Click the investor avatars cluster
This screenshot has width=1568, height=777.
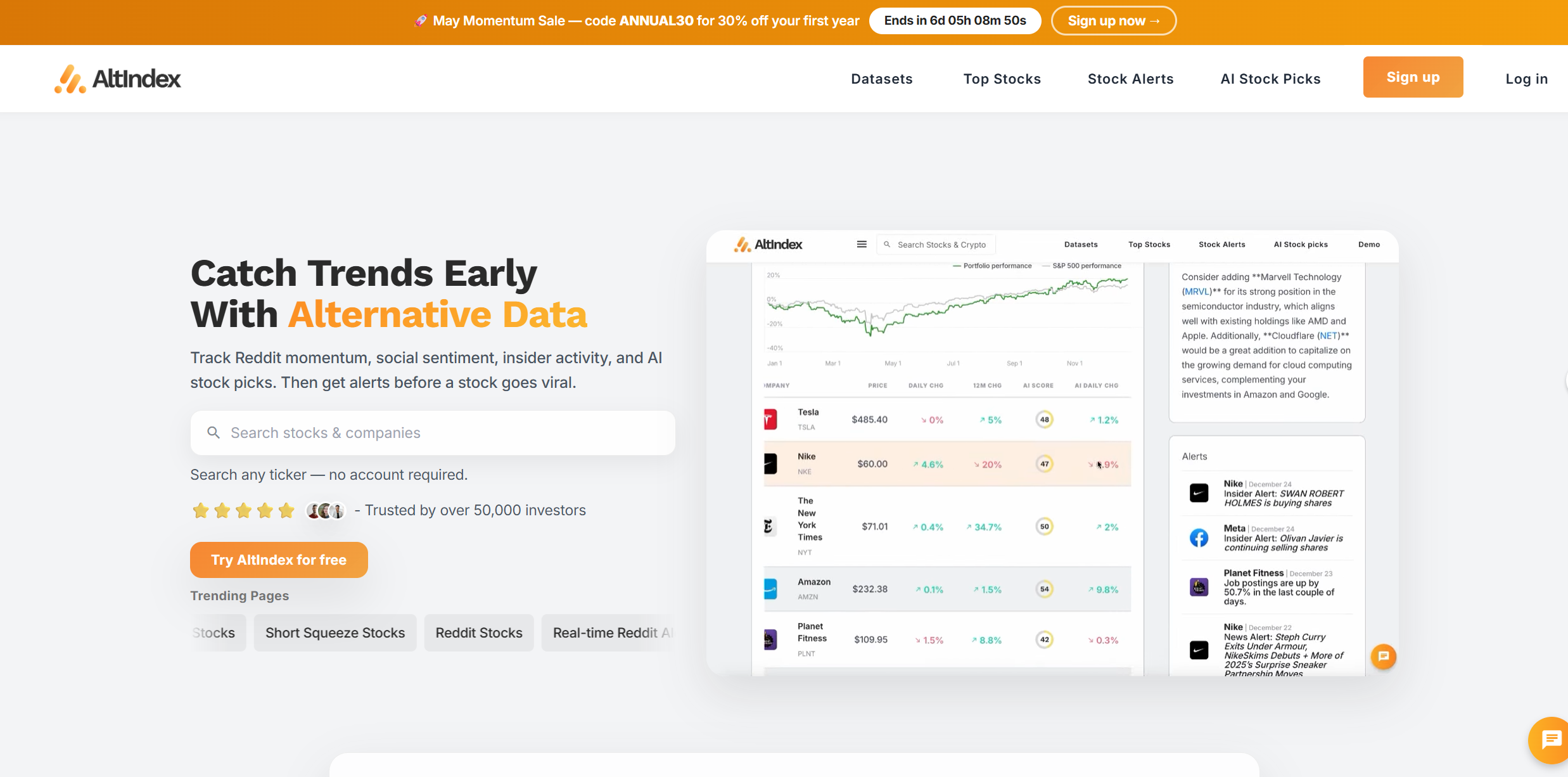tap(326, 510)
